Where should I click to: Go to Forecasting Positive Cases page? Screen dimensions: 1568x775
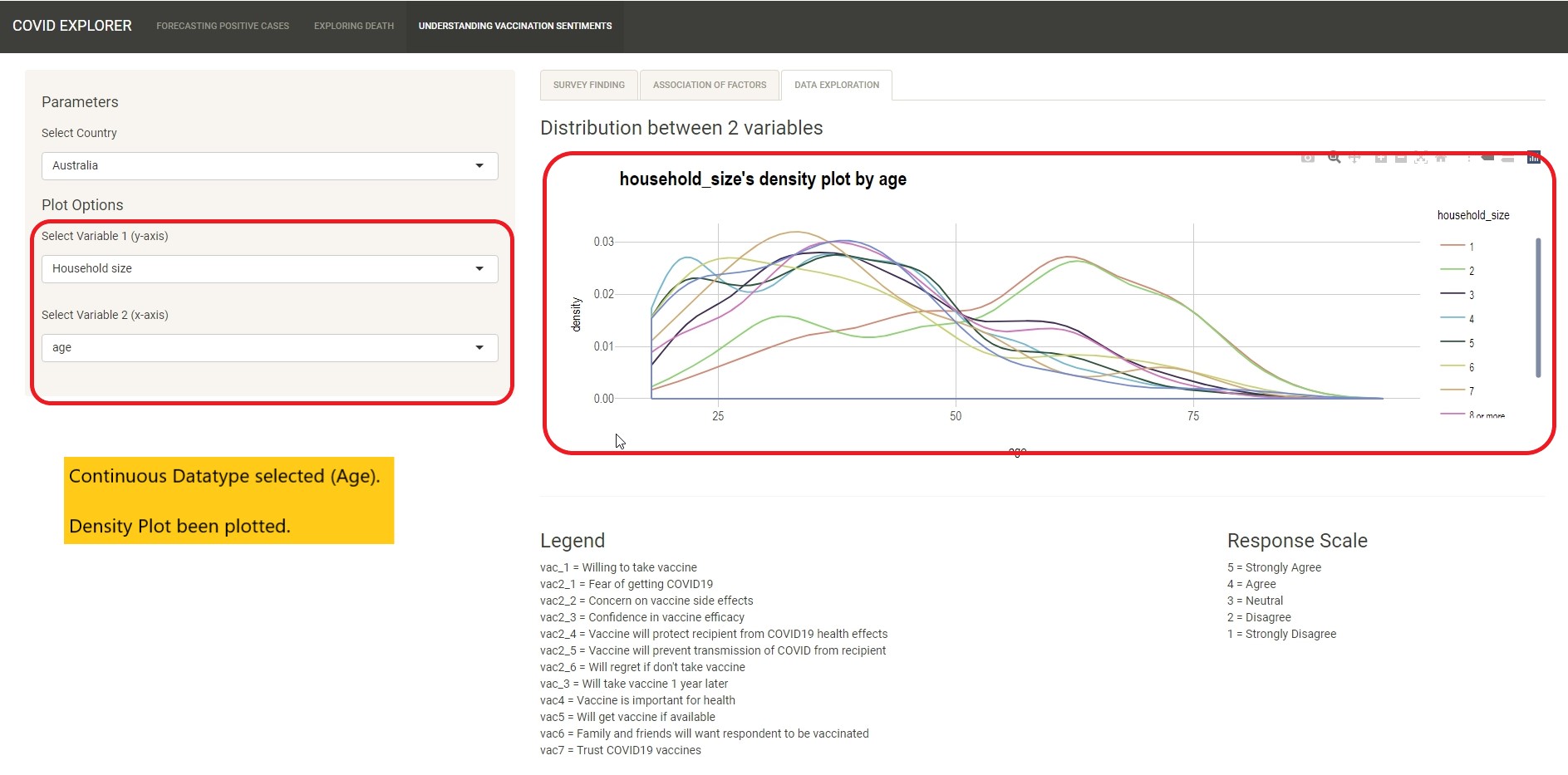pos(223,27)
